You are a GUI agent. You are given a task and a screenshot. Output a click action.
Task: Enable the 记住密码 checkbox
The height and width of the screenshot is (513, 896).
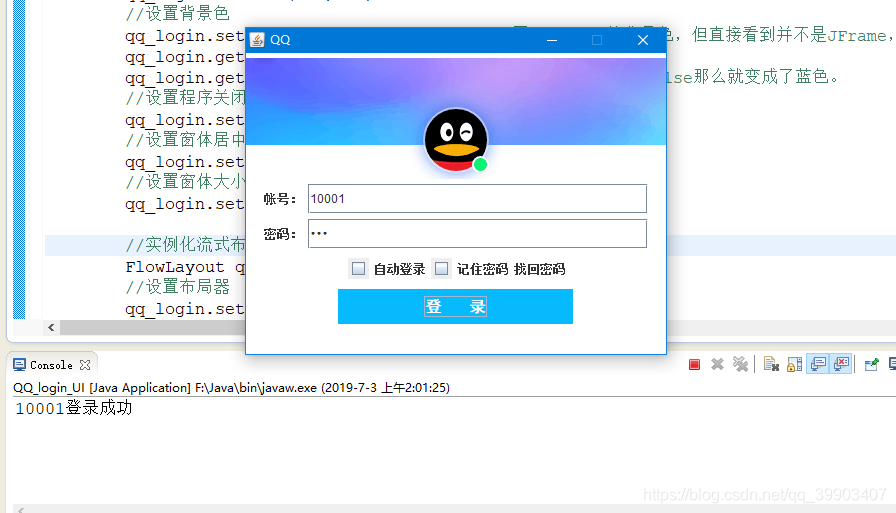442,268
